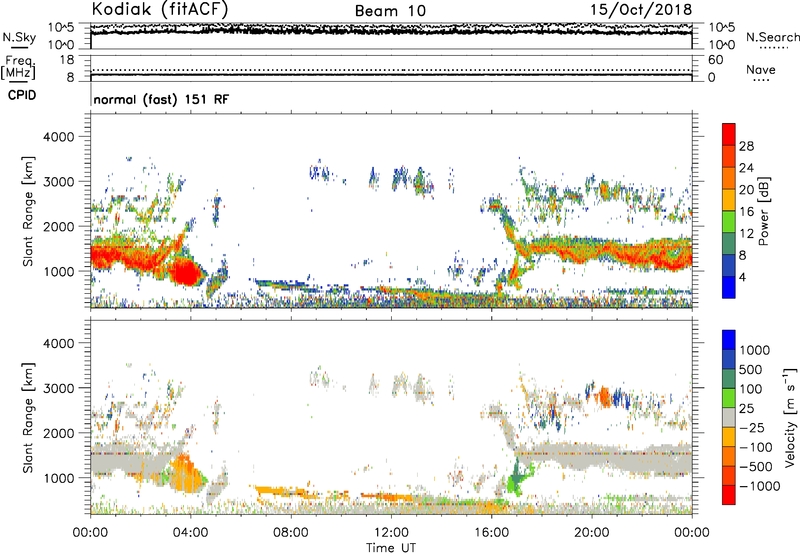This screenshot has height=554, width=800.
Task: Click the '18' tick on frequency axis
Action: (67, 60)
